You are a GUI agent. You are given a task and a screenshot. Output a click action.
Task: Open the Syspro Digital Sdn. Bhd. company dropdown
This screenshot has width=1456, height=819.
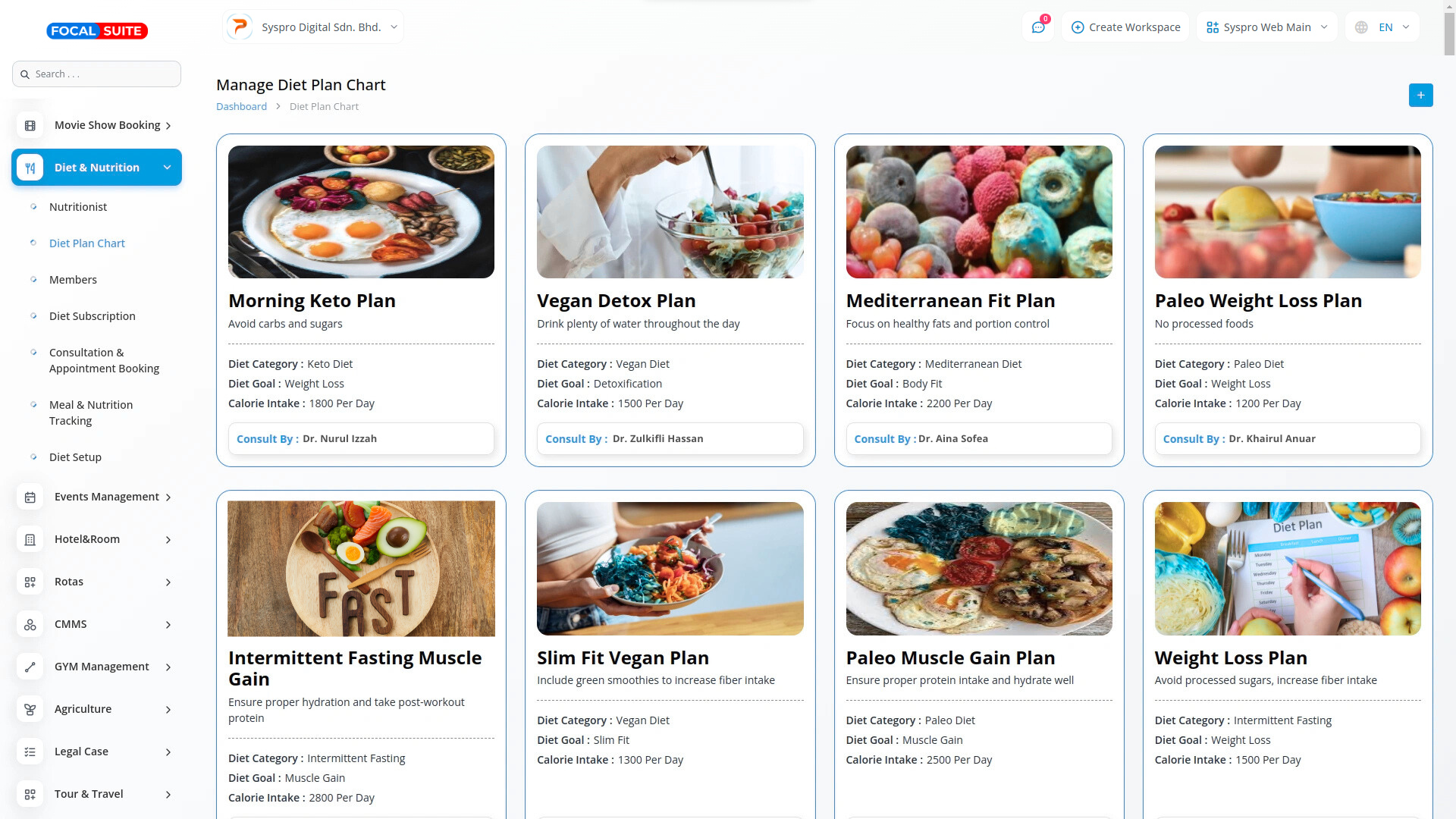tap(313, 27)
